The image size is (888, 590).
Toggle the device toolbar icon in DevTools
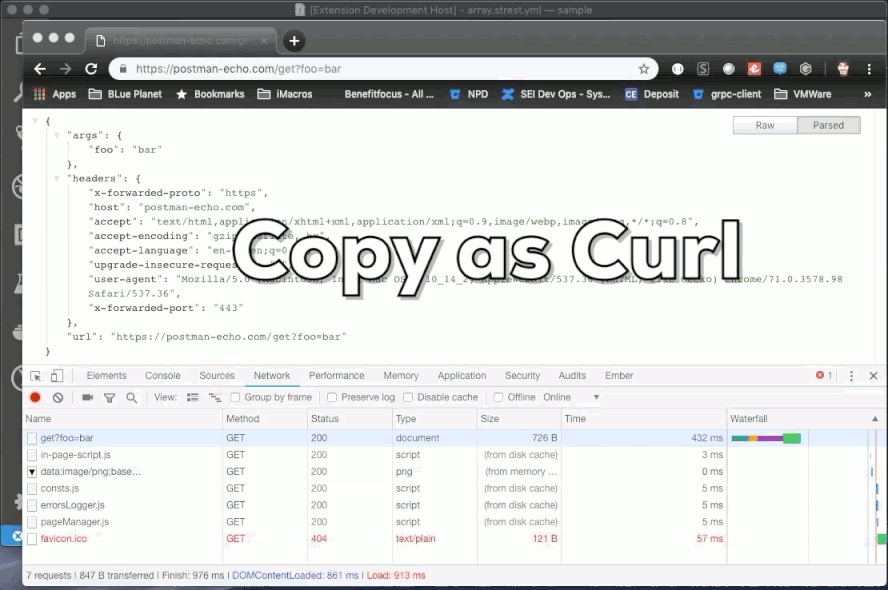click(x=57, y=376)
